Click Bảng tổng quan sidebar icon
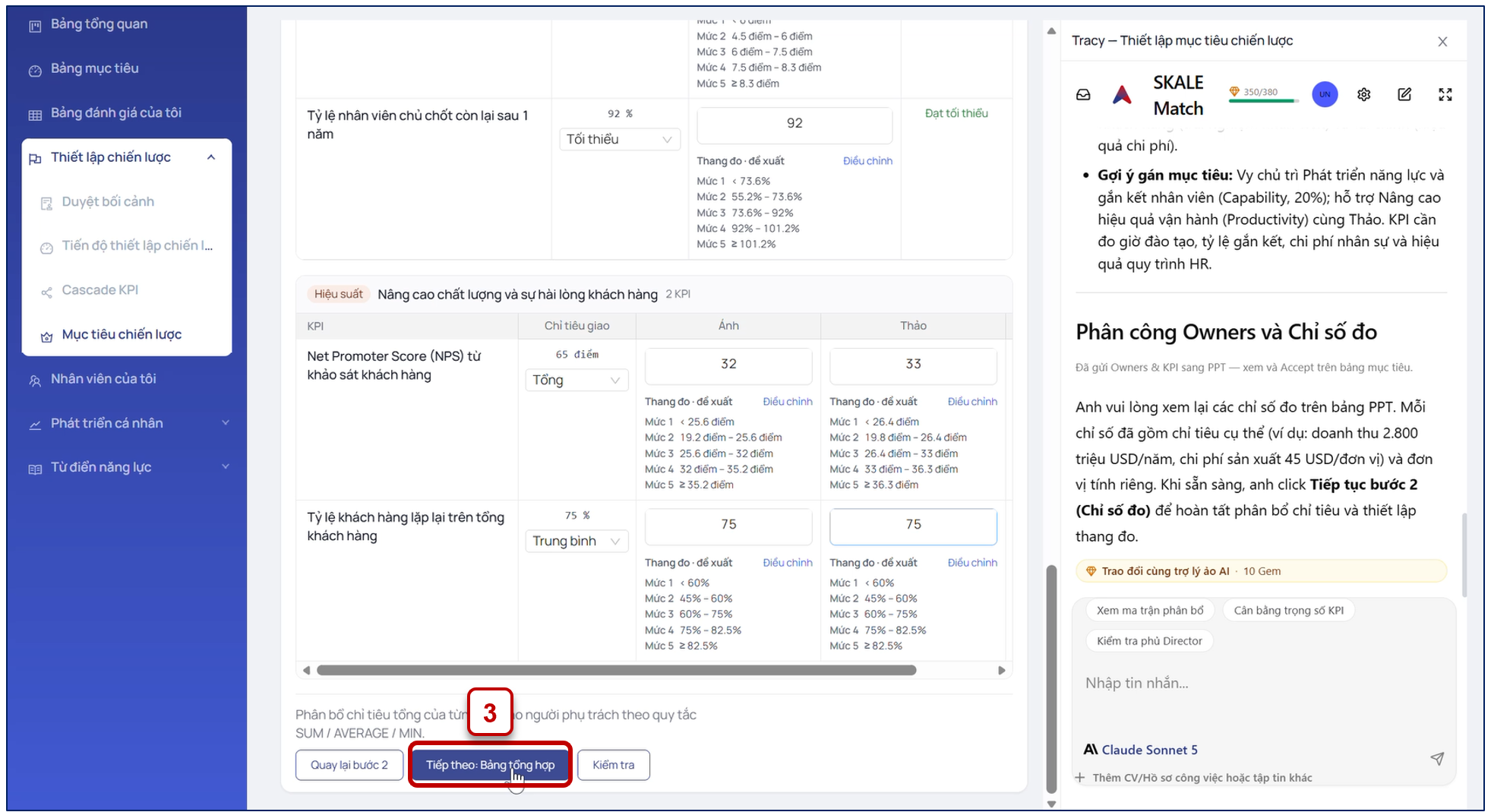Image resolution: width=1491 pixels, height=812 pixels. [35, 27]
